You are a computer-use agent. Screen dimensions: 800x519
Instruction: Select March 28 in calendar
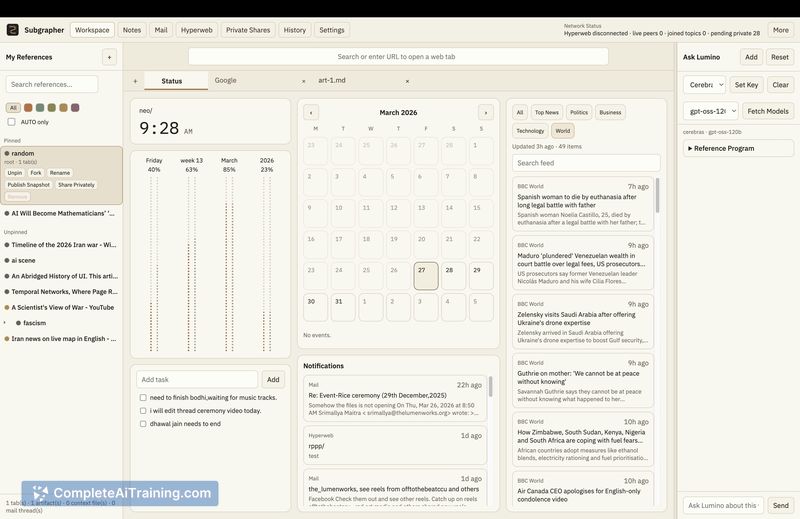point(454,276)
